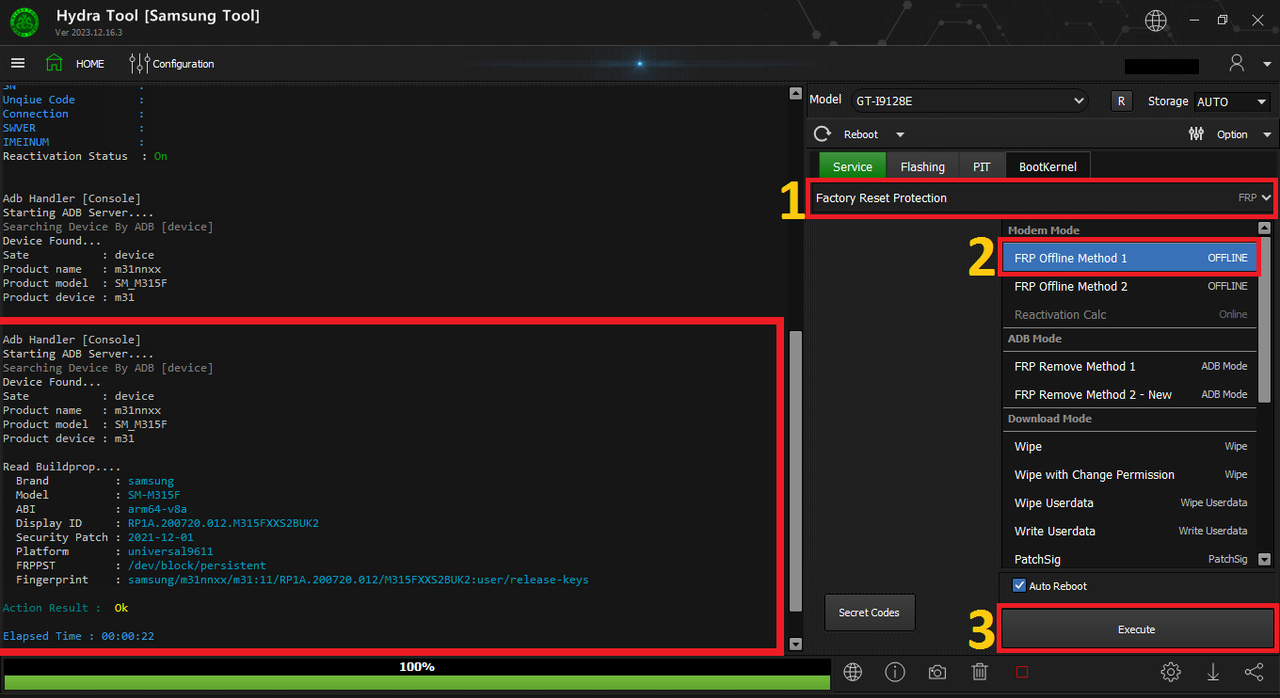Image resolution: width=1280 pixels, height=698 pixels.
Task: Click the "Elapsed Time : 00:00:22" line
Action: (78, 636)
